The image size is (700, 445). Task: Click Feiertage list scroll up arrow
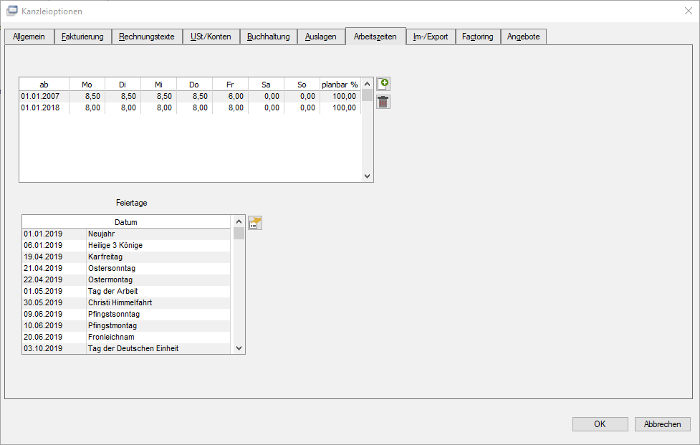click(239, 221)
